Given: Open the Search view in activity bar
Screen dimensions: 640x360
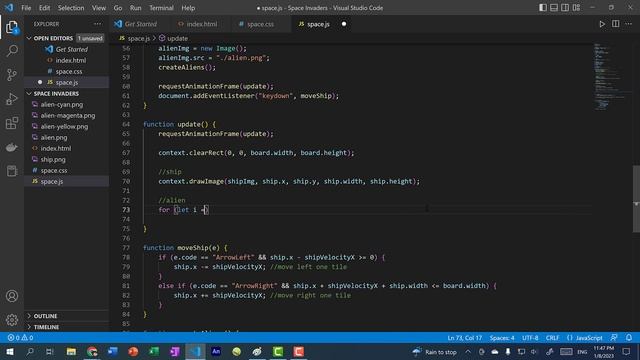Looking at the screenshot, I should pos(12,51).
